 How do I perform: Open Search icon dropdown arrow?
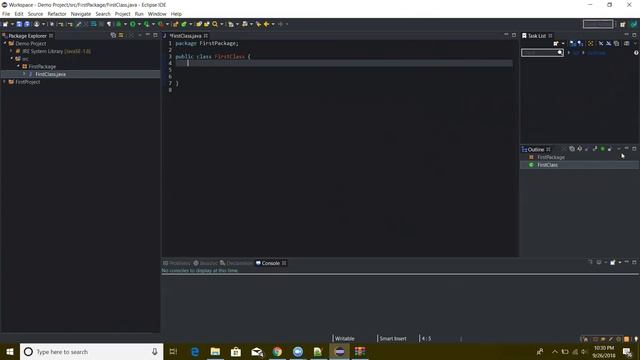pyautogui.click(x=222, y=24)
